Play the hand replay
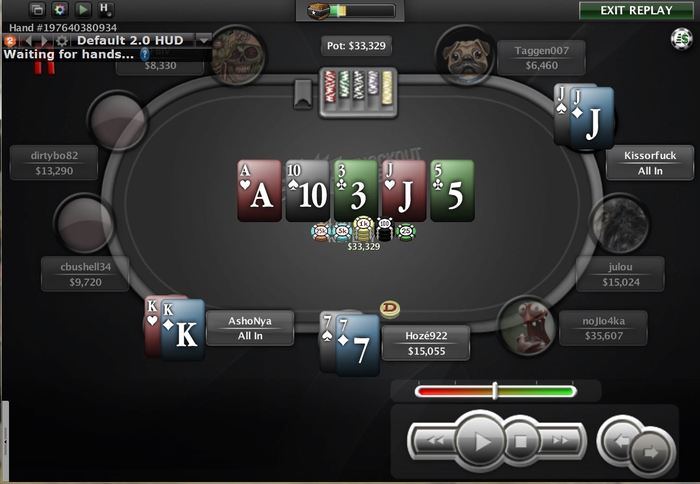 [481, 441]
